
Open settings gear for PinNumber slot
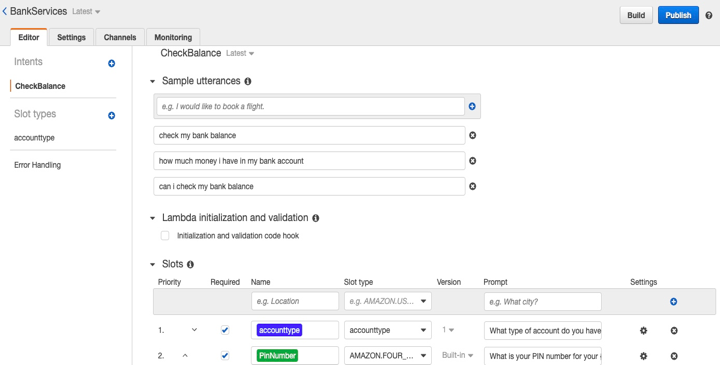643,356
